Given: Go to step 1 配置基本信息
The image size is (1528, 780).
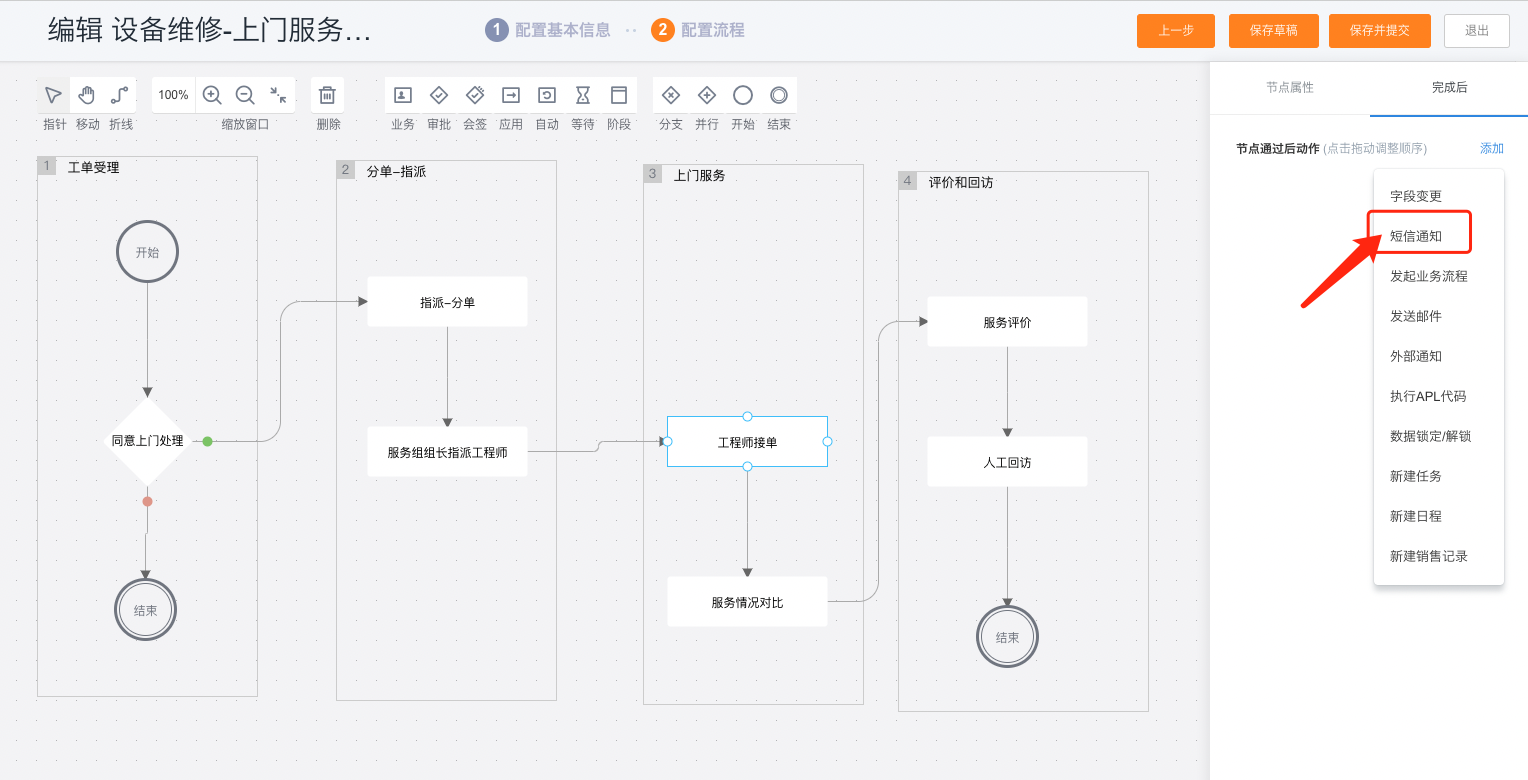Looking at the screenshot, I should 548,30.
